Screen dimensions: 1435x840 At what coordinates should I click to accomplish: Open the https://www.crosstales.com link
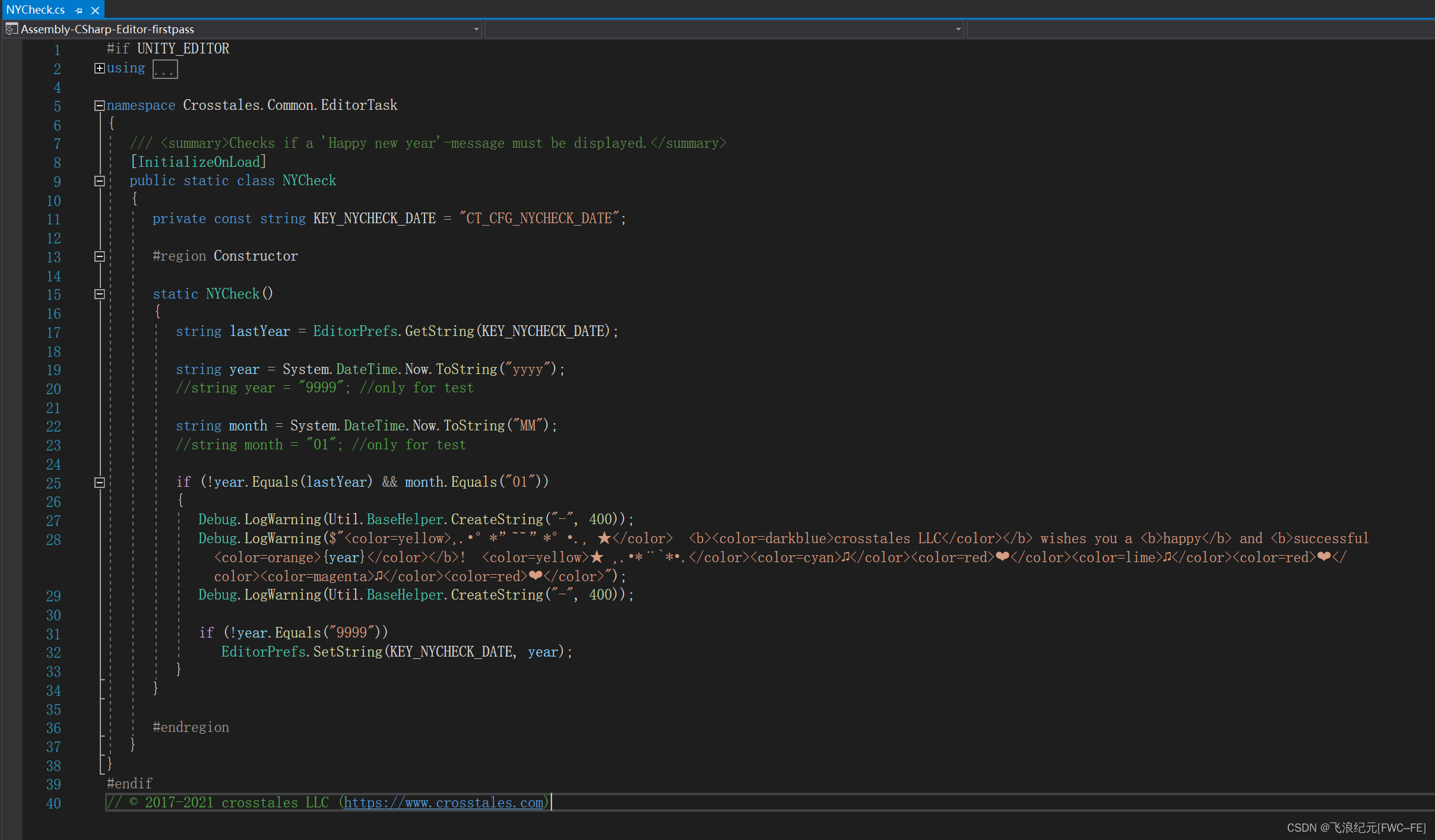(x=444, y=803)
